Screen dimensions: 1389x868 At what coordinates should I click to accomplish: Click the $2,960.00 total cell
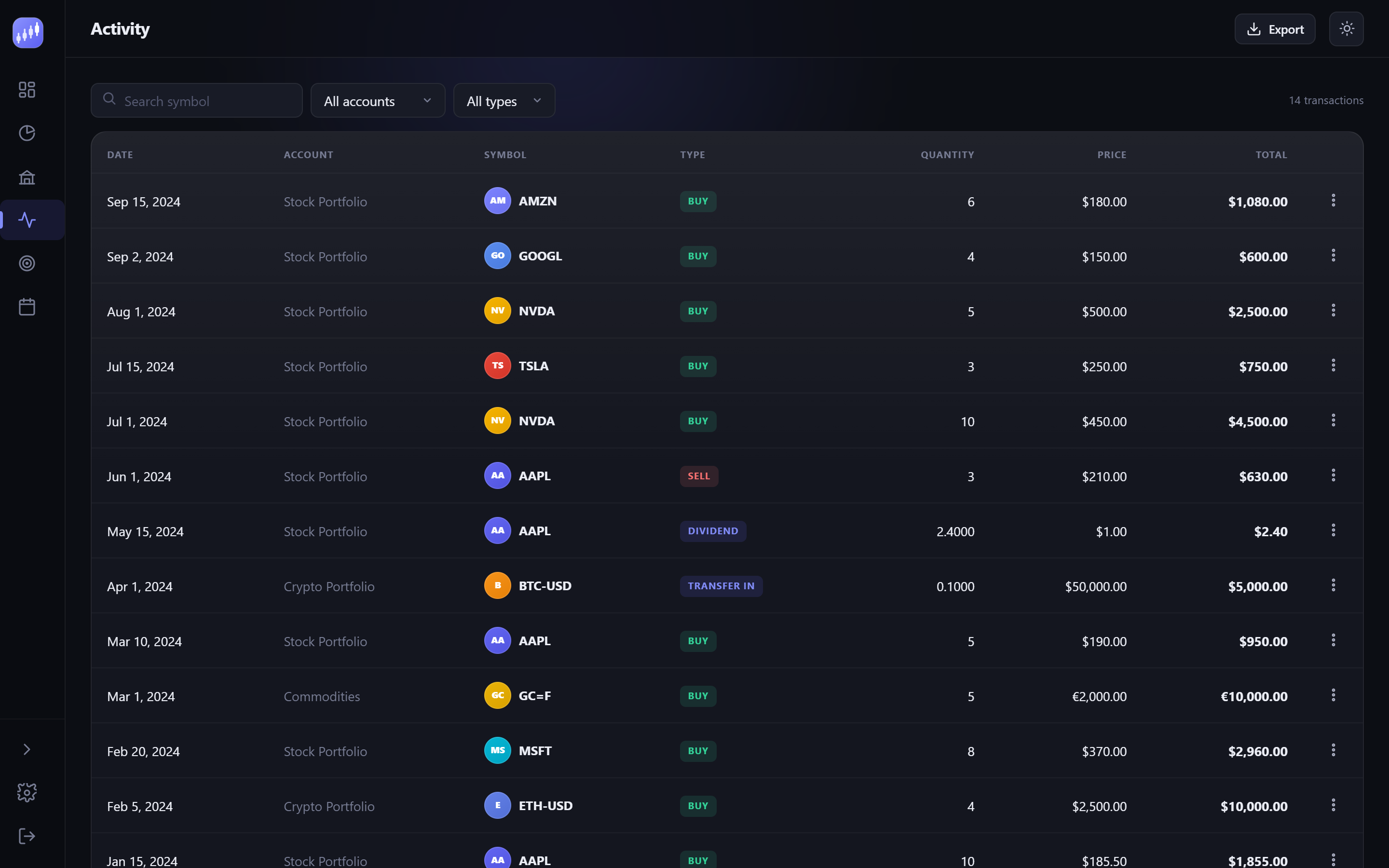click(x=1257, y=751)
